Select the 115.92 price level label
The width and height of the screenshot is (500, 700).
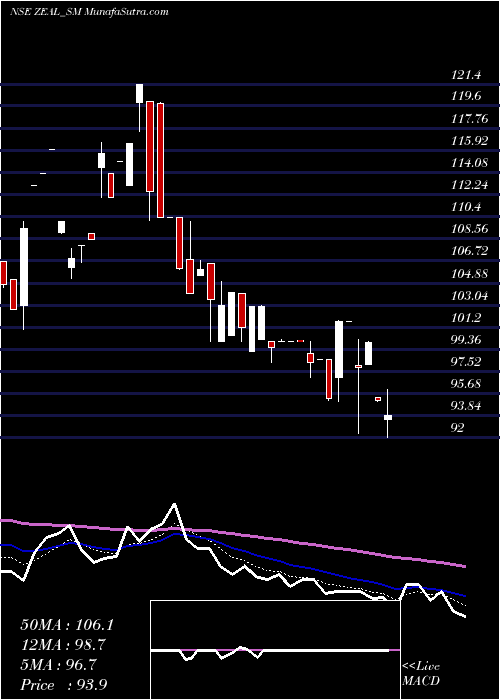tap(469, 141)
